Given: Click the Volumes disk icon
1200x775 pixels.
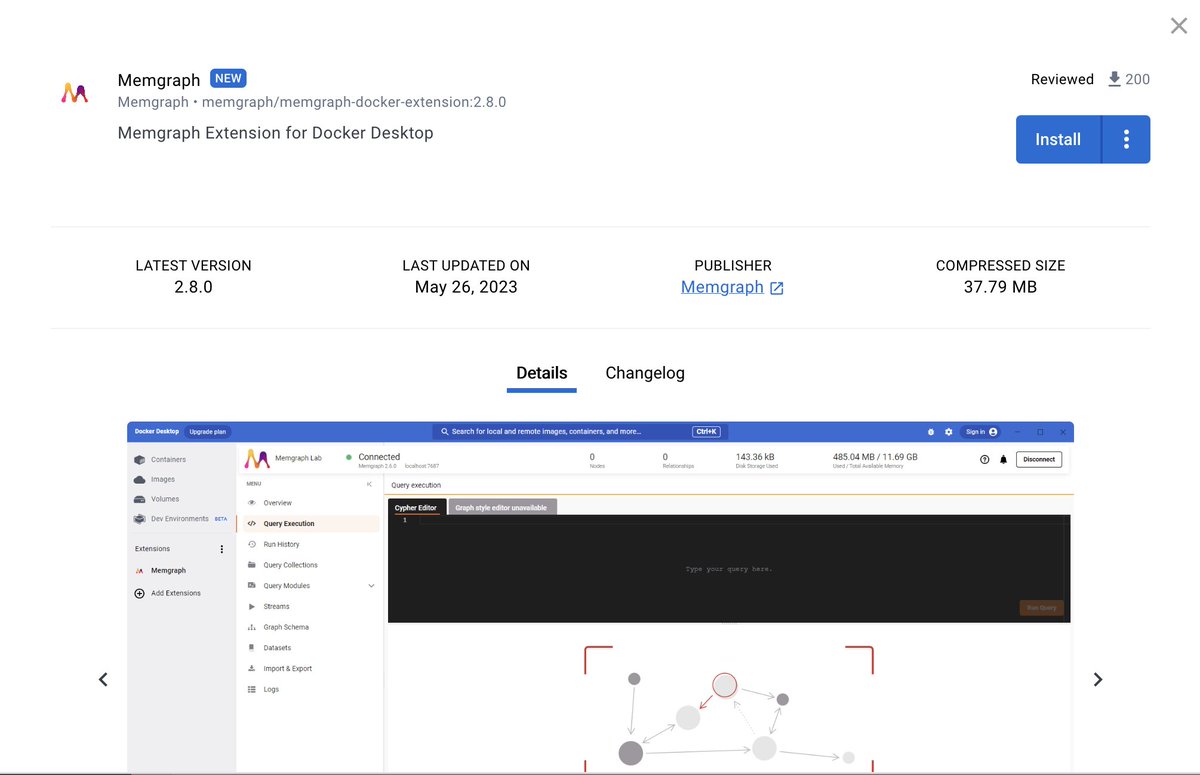Looking at the screenshot, I should 140,499.
